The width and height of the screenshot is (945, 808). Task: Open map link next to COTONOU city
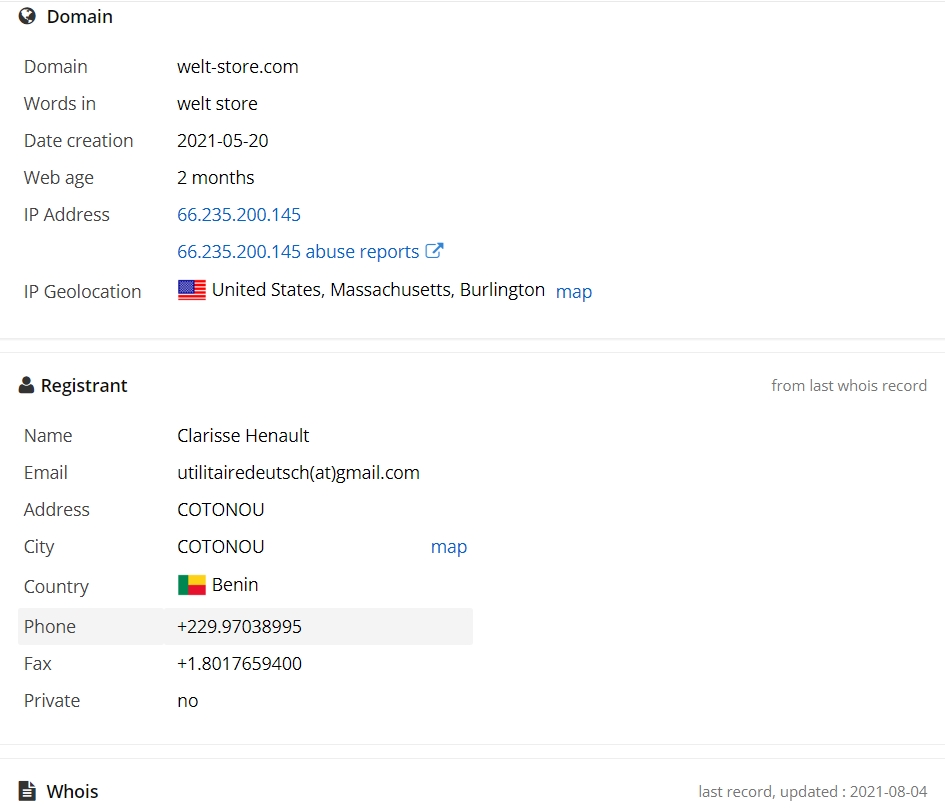click(449, 546)
